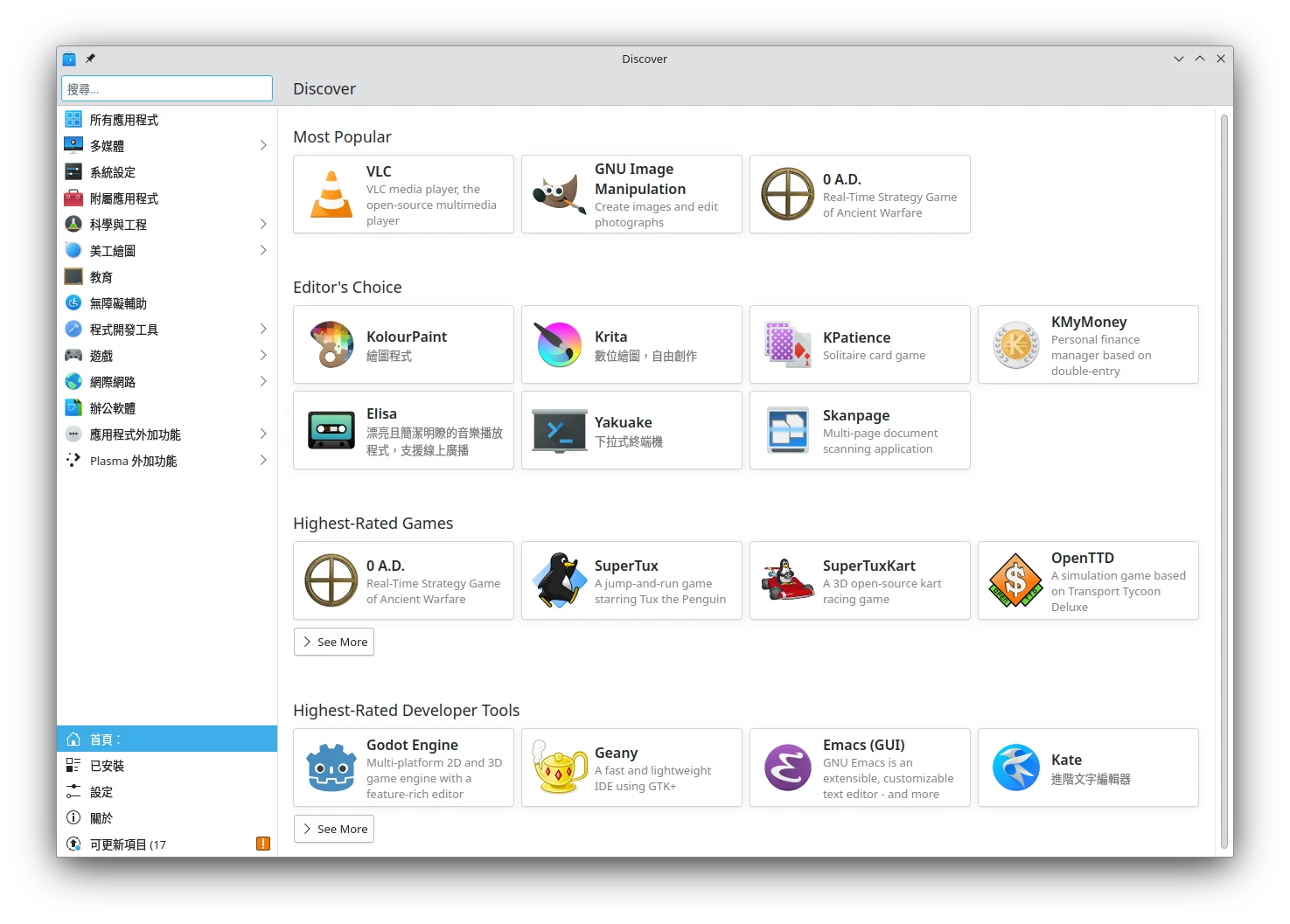Go to the 設定 settings page
1290x924 pixels.
pyautogui.click(x=101, y=792)
